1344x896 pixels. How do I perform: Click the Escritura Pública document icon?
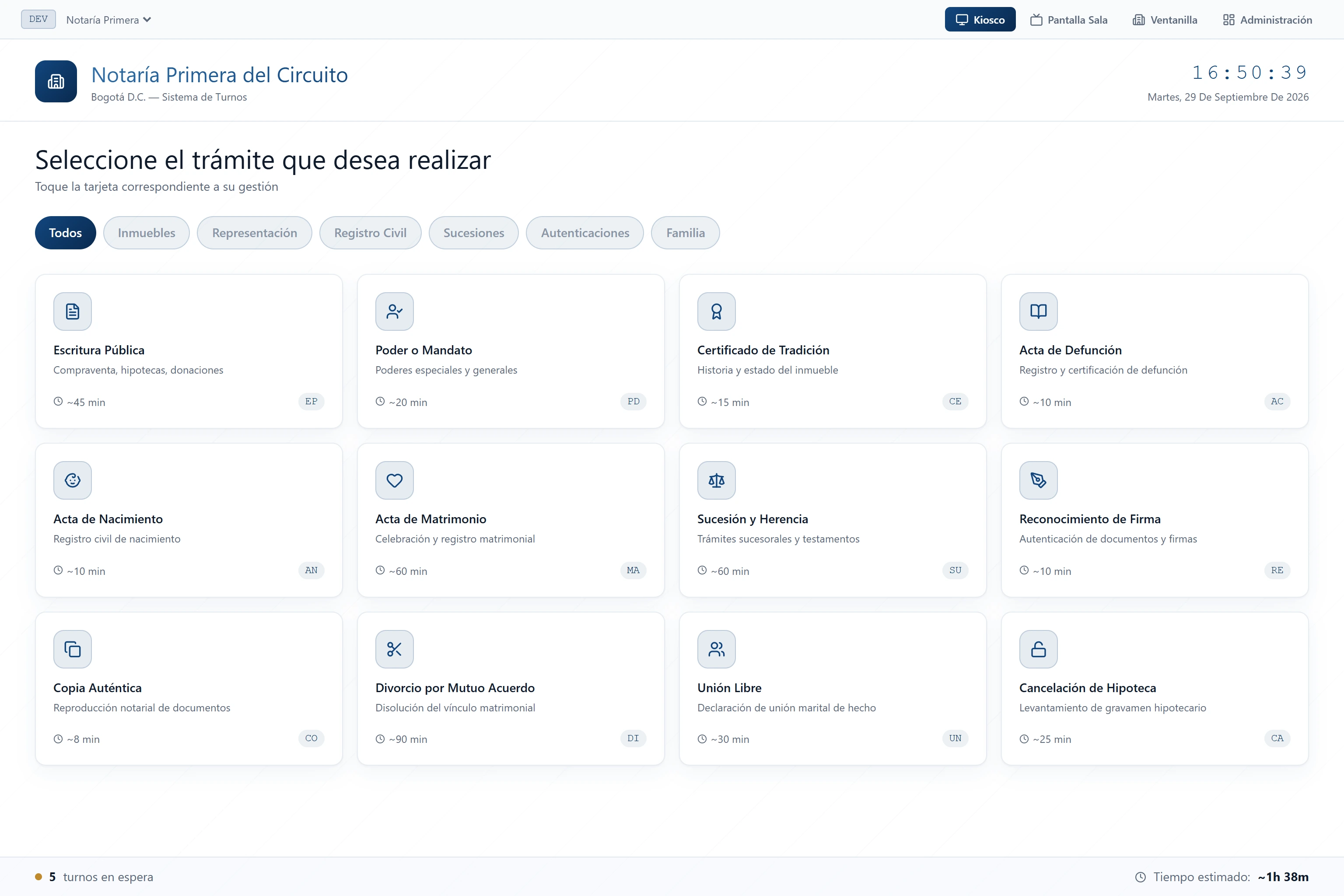tap(73, 311)
